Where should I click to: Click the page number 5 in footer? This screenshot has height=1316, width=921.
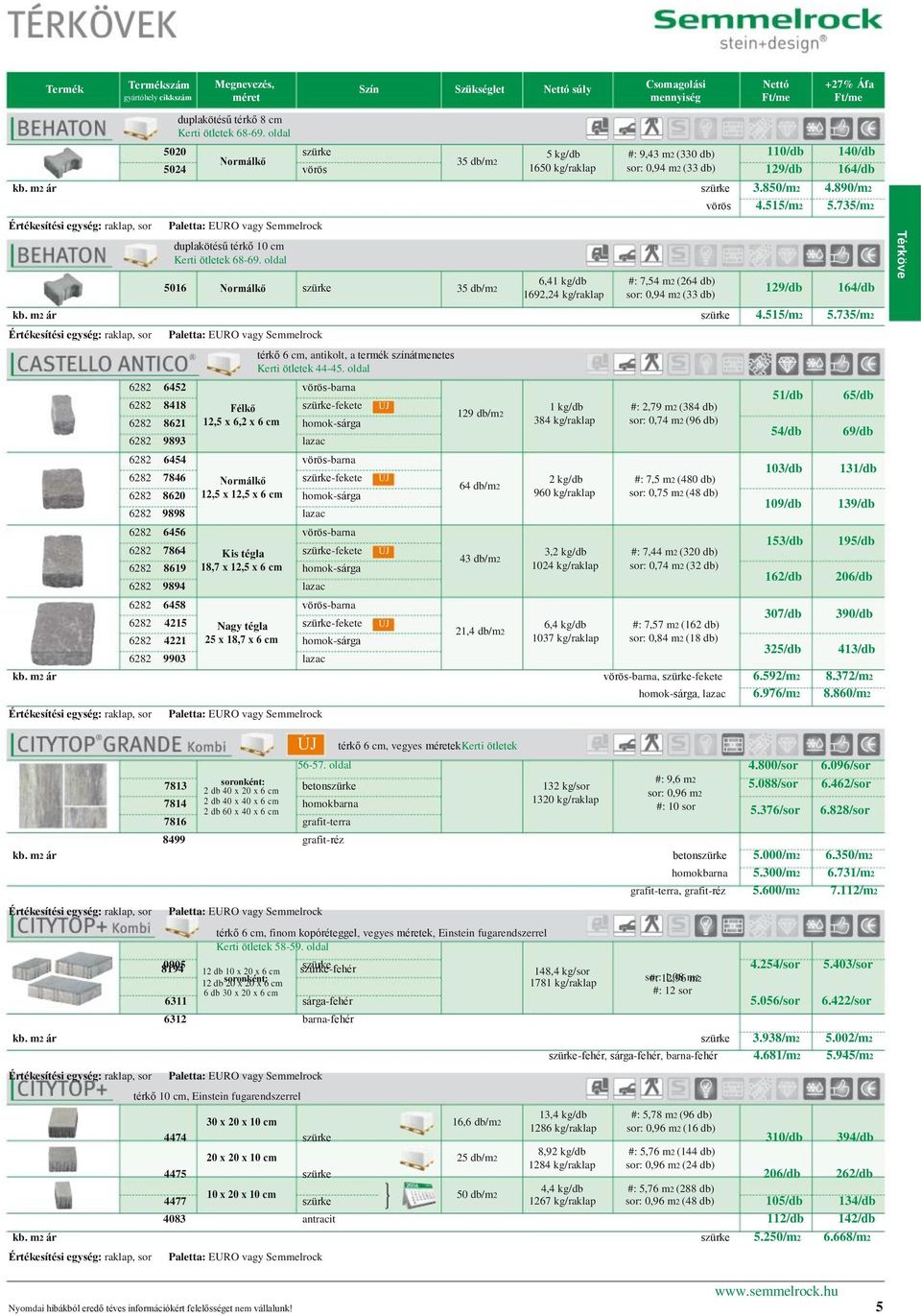click(x=879, y=1305)
